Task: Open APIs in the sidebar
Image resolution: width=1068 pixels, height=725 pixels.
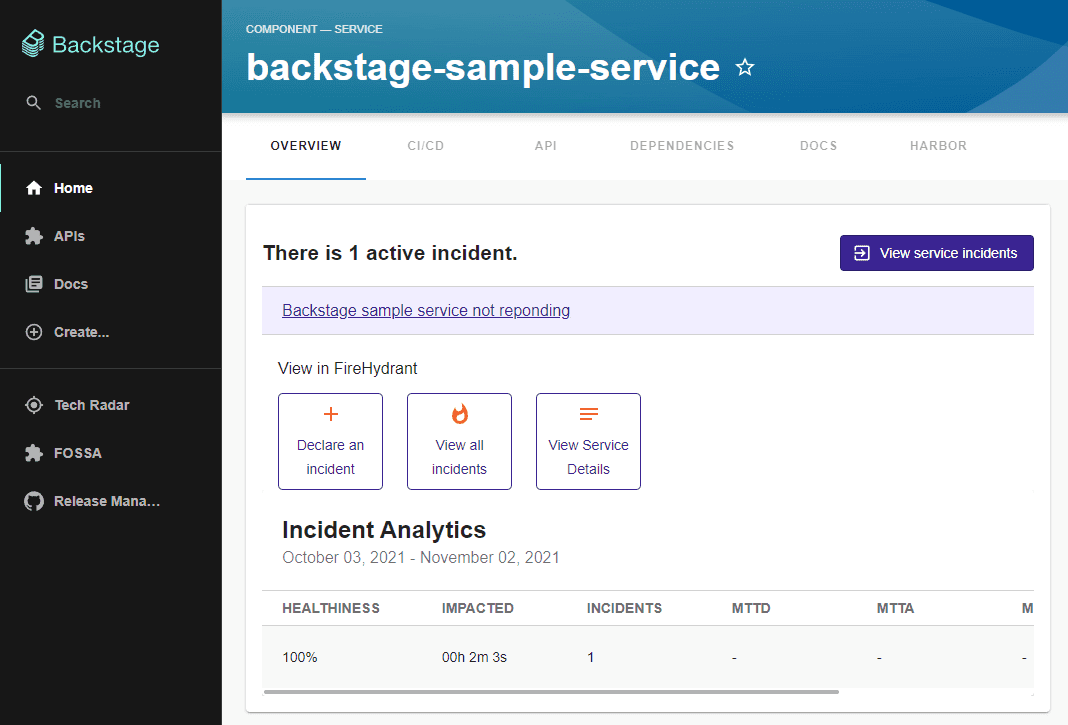Action: (111, 236)
